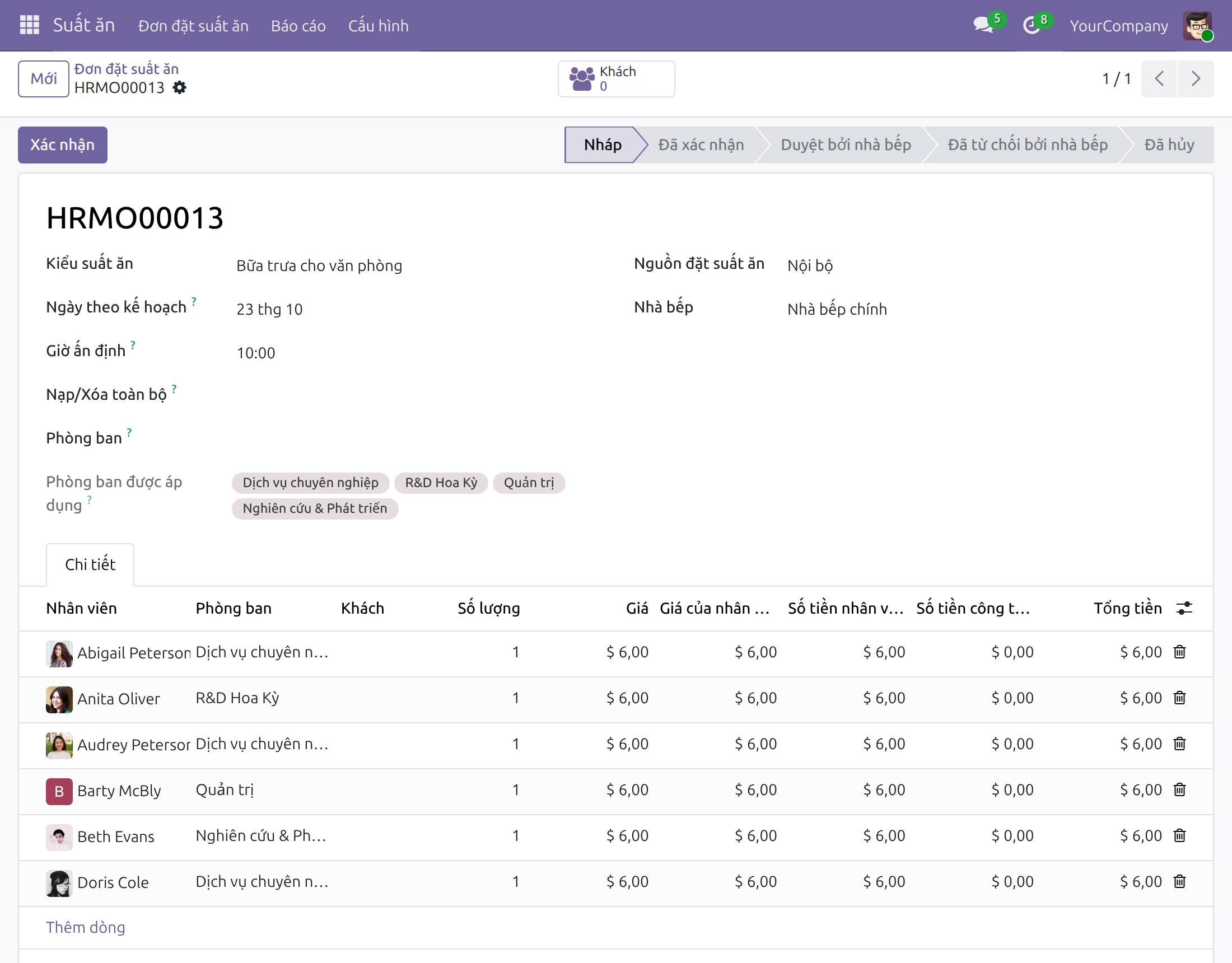
Task: Open the Kiểu suất ăn dropdown field
Action: [417, 266]
